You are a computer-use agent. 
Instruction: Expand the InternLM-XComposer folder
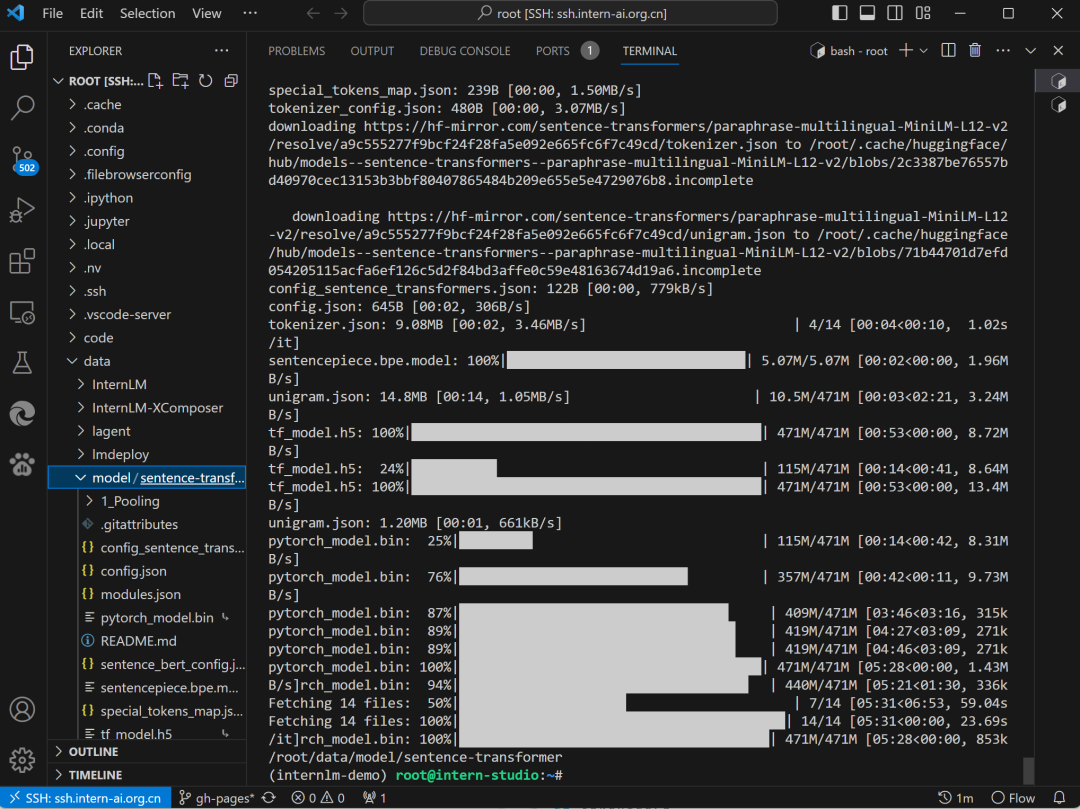coord(147,408)
